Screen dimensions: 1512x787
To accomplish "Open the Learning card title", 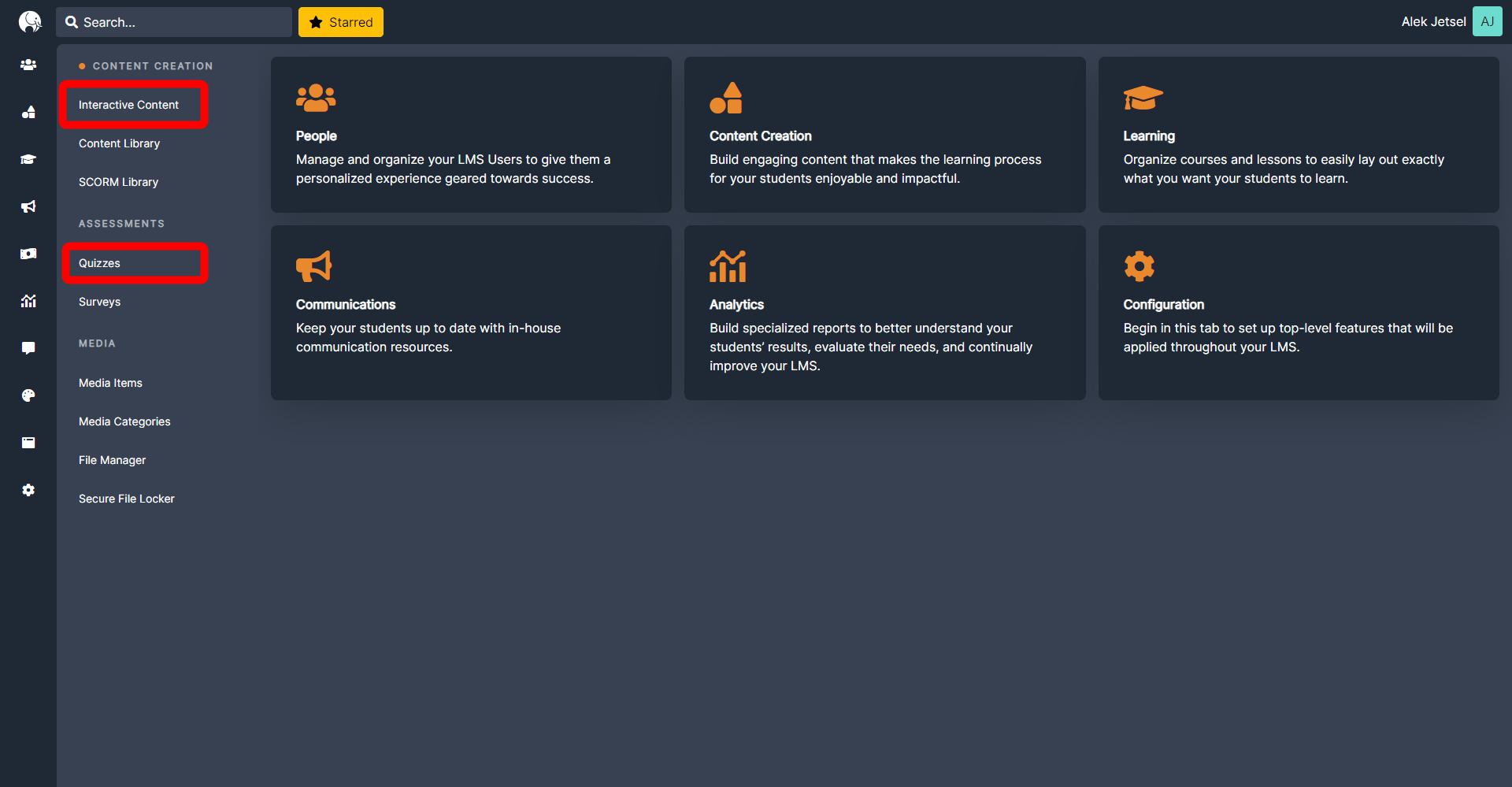I will [x=1149, y=135].
